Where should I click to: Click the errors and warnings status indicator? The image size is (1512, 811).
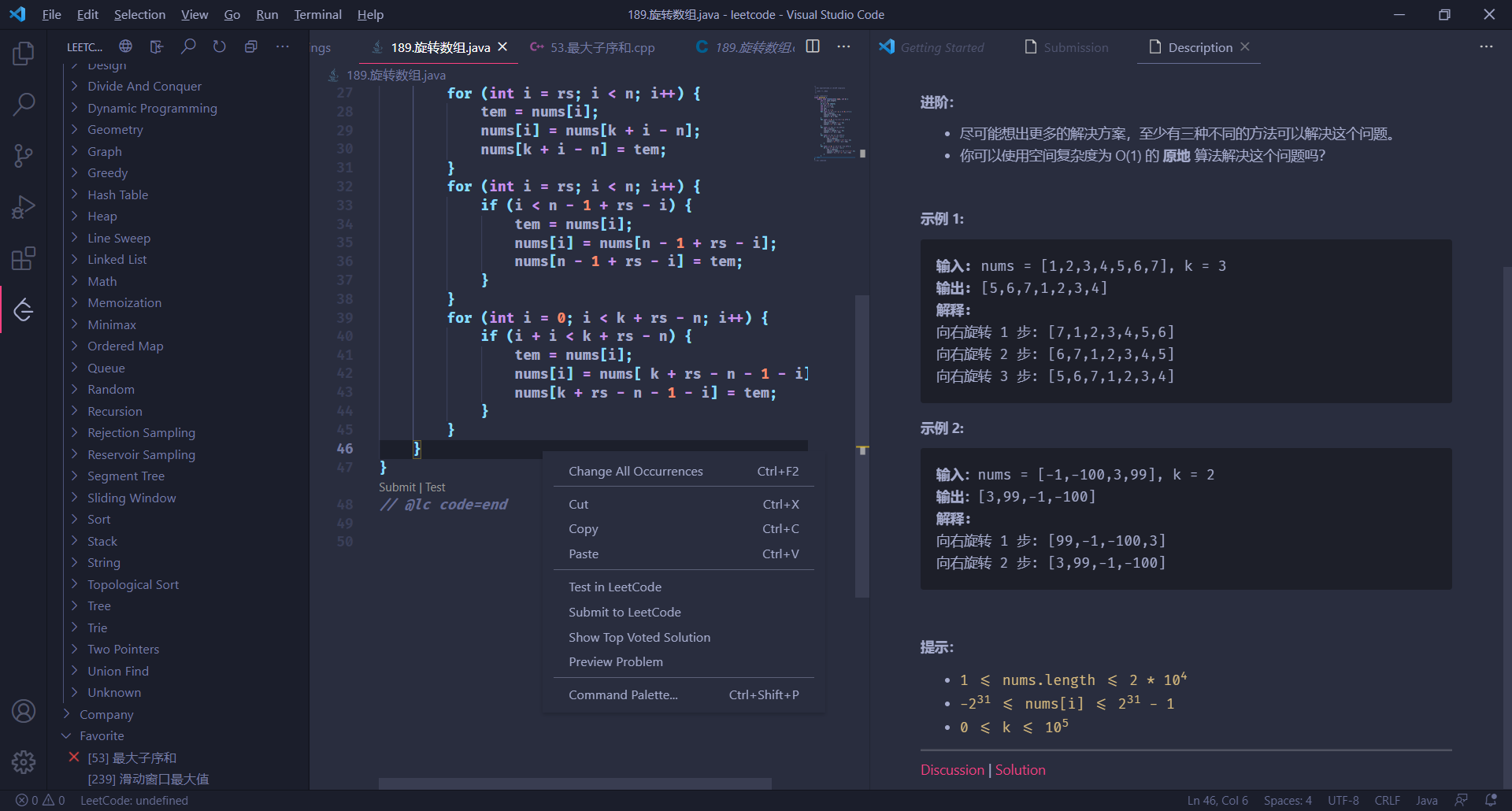pos(40,800)
